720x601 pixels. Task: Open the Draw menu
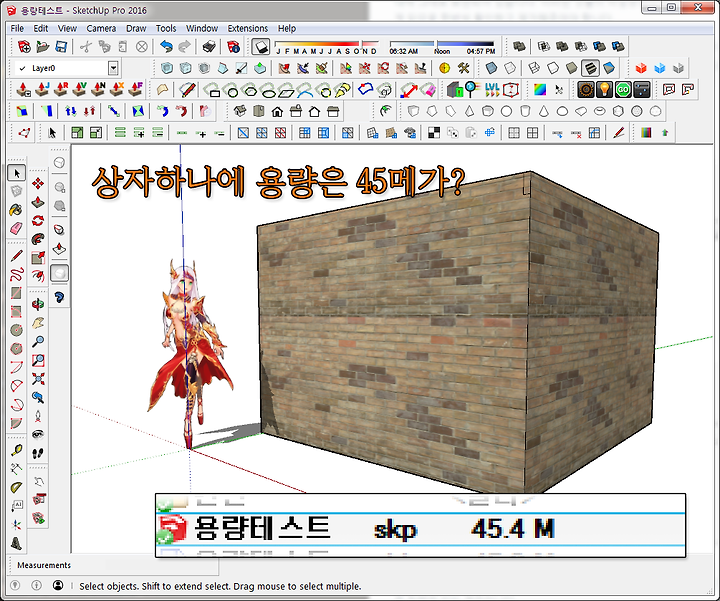pyautogui.click(x=136, y=28)
